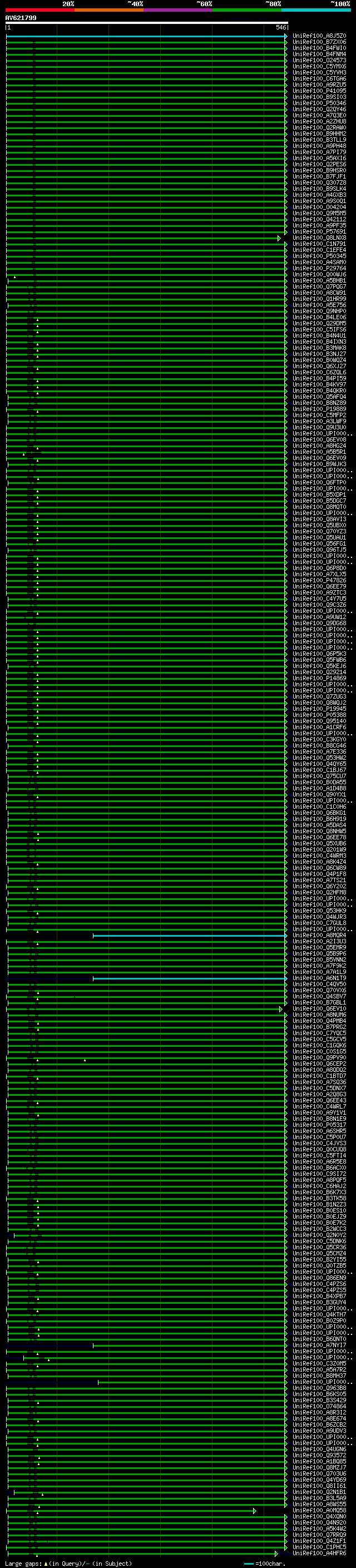Select the UniRef100_A5BHB1 hit label
Image resolution: width=356 pixels, height=1568 pixels.
(x=319, y=280)
